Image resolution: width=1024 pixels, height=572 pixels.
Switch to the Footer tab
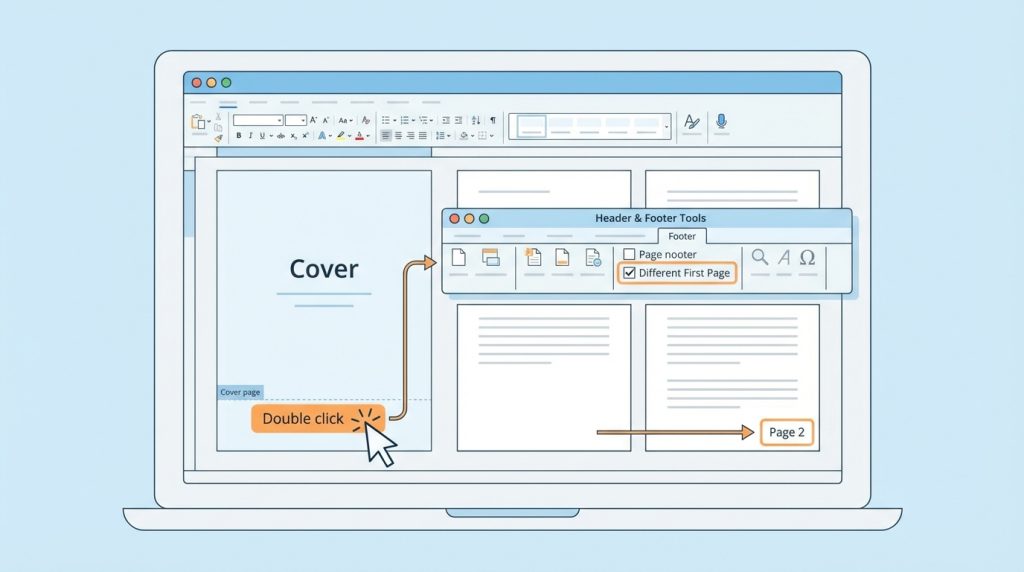pos(682,236)
